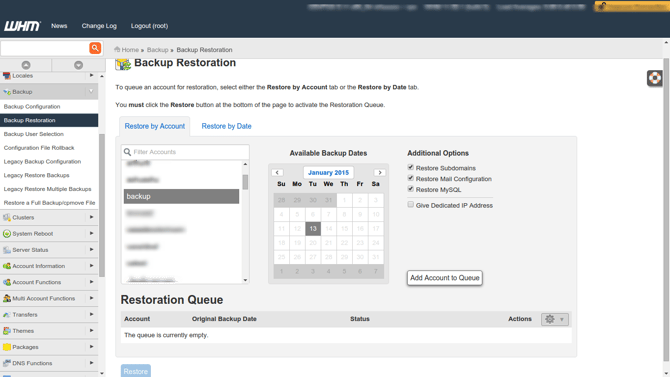Expand the System Reboot menu arrow
670x377 pixels.
(91, 233)
